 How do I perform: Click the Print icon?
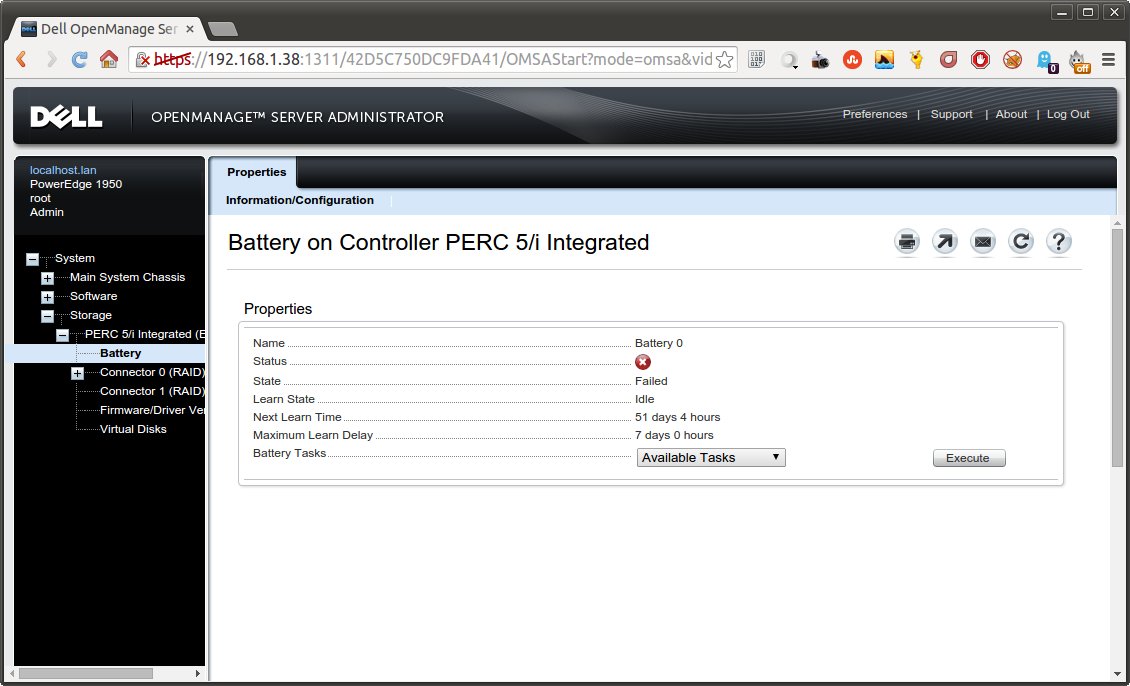907,242
